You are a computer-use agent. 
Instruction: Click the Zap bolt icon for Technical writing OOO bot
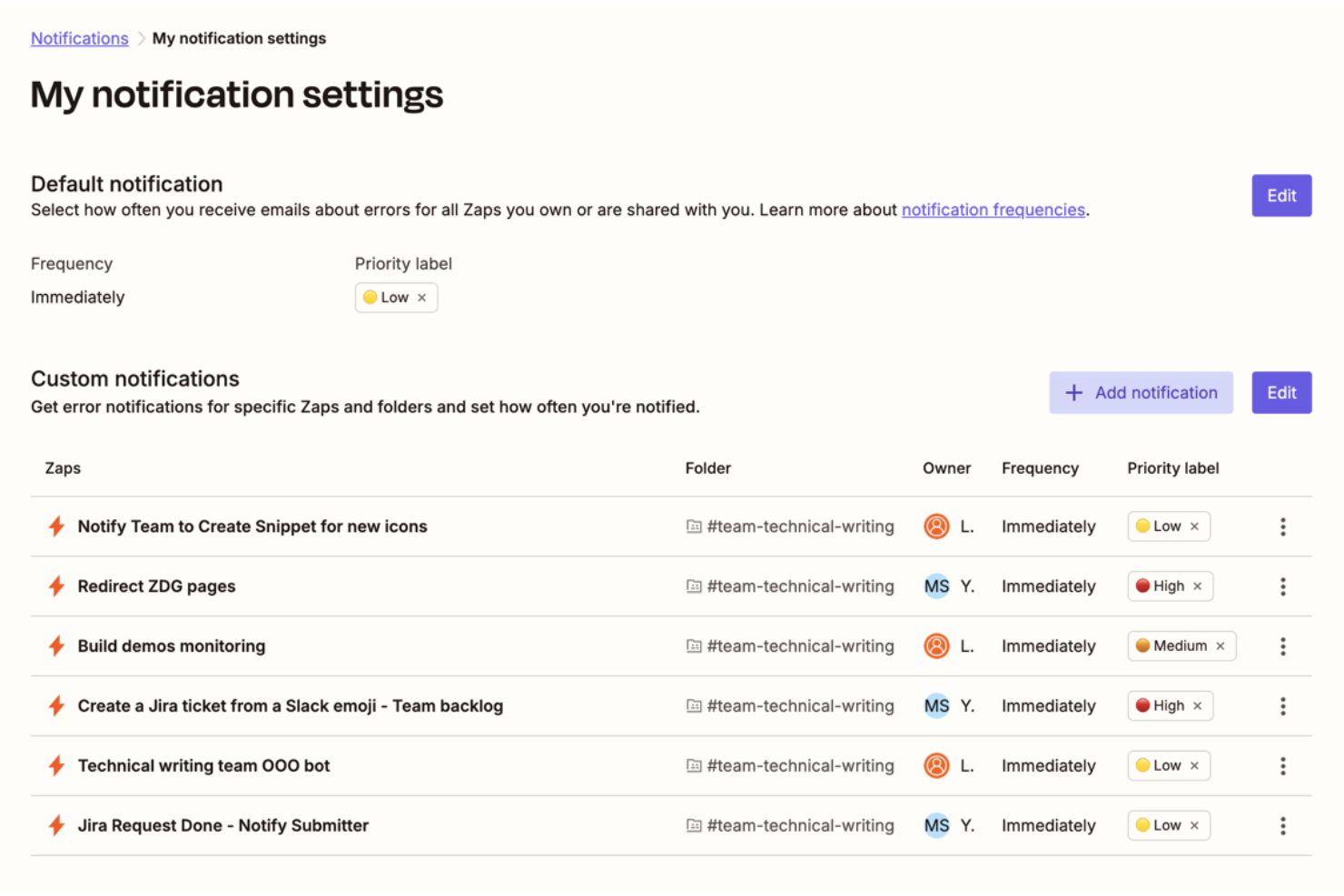[56, 766]
